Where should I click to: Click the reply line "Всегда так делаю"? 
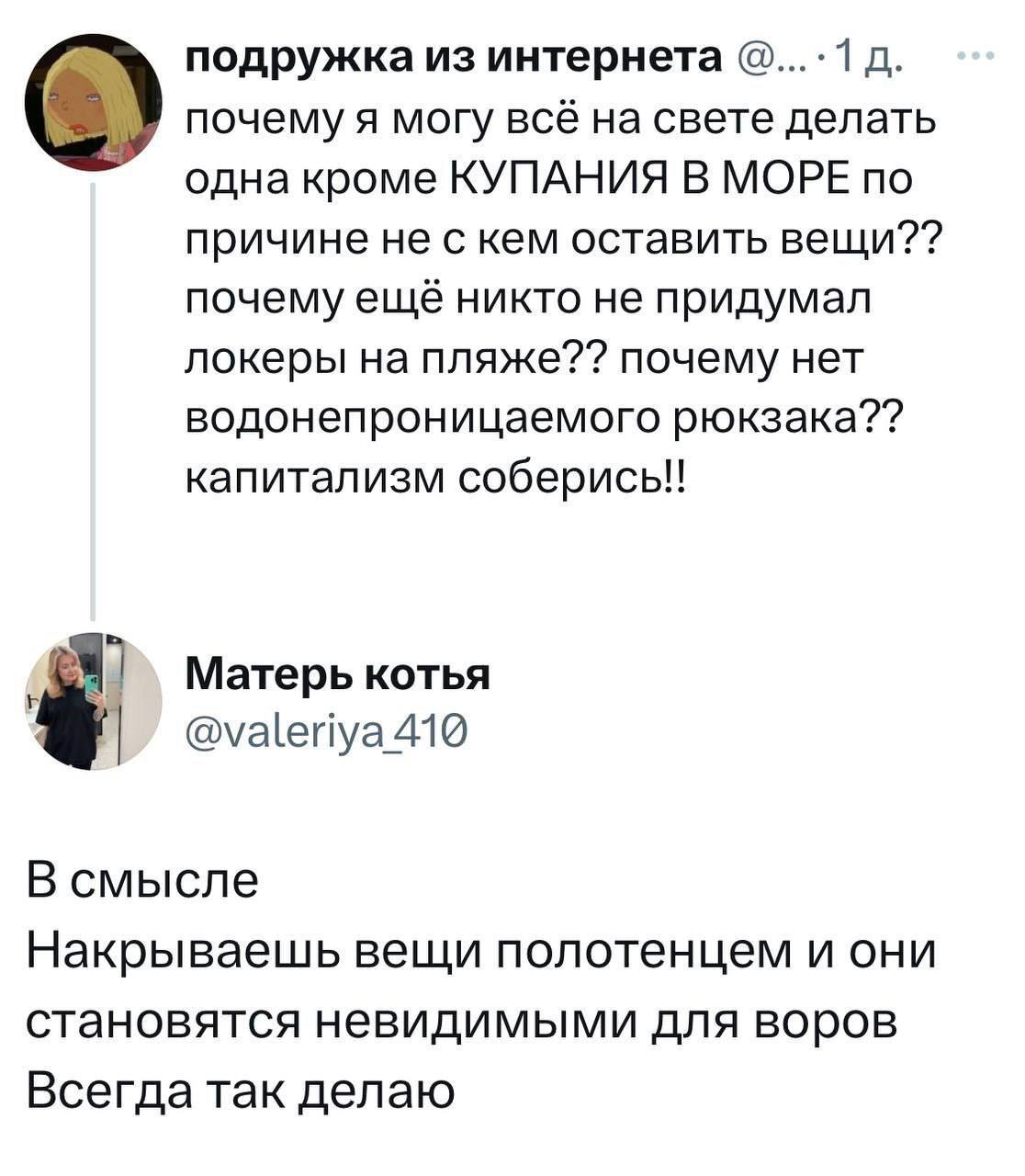click(241, 1091)
